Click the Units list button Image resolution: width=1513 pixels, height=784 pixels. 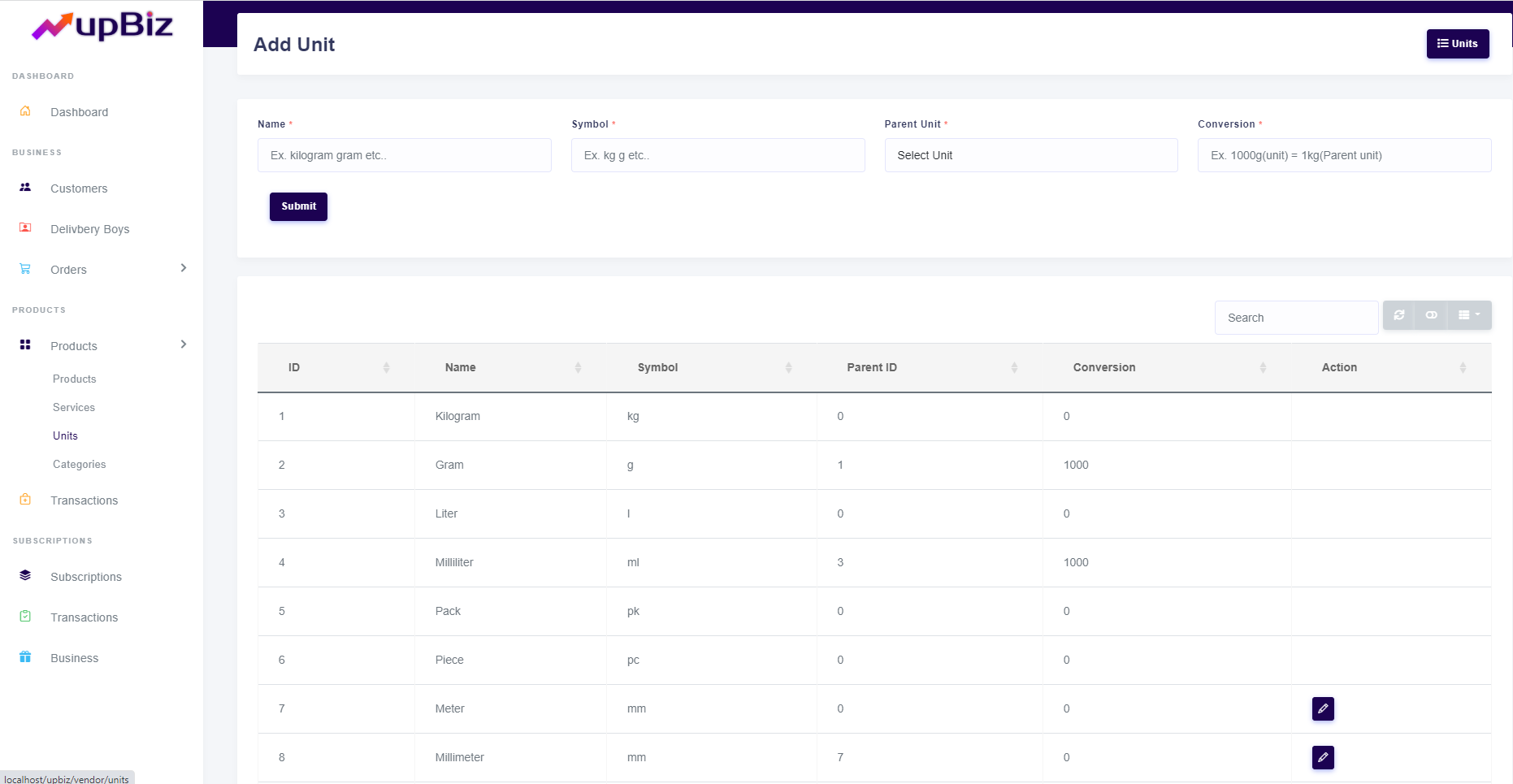pyautogui.click(x=1457, y=44)
